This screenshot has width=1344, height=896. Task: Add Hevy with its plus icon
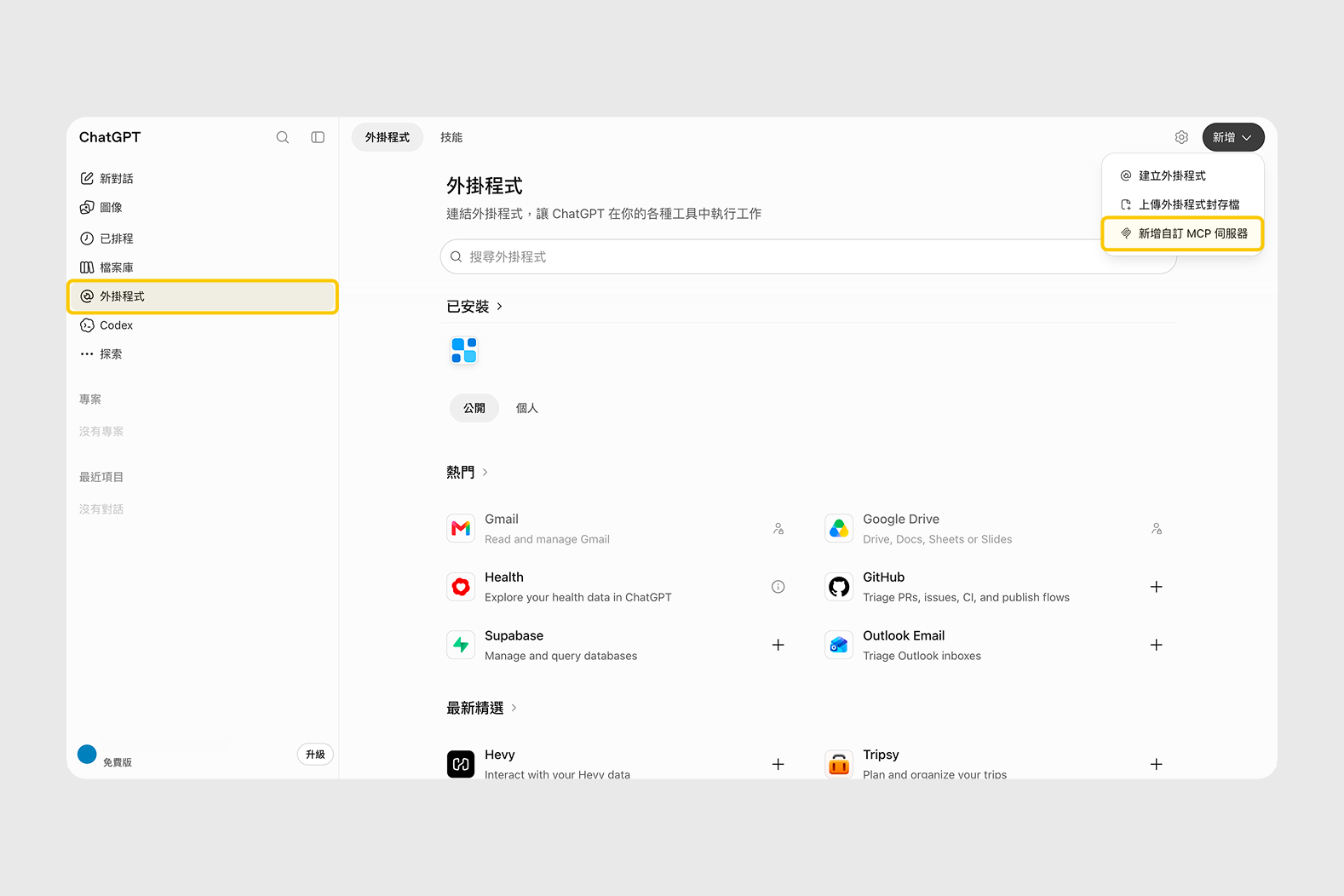[778, 764]
